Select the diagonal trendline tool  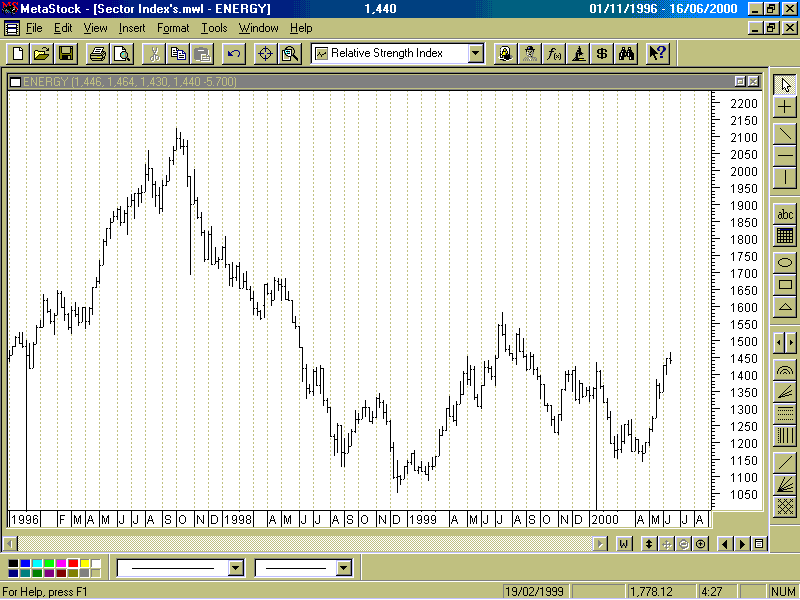785,134
